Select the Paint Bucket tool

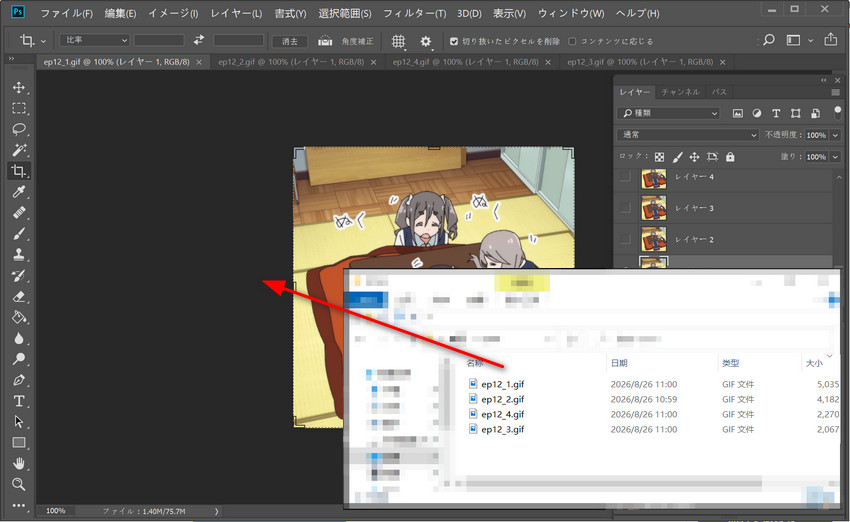(x=19, y=317)
